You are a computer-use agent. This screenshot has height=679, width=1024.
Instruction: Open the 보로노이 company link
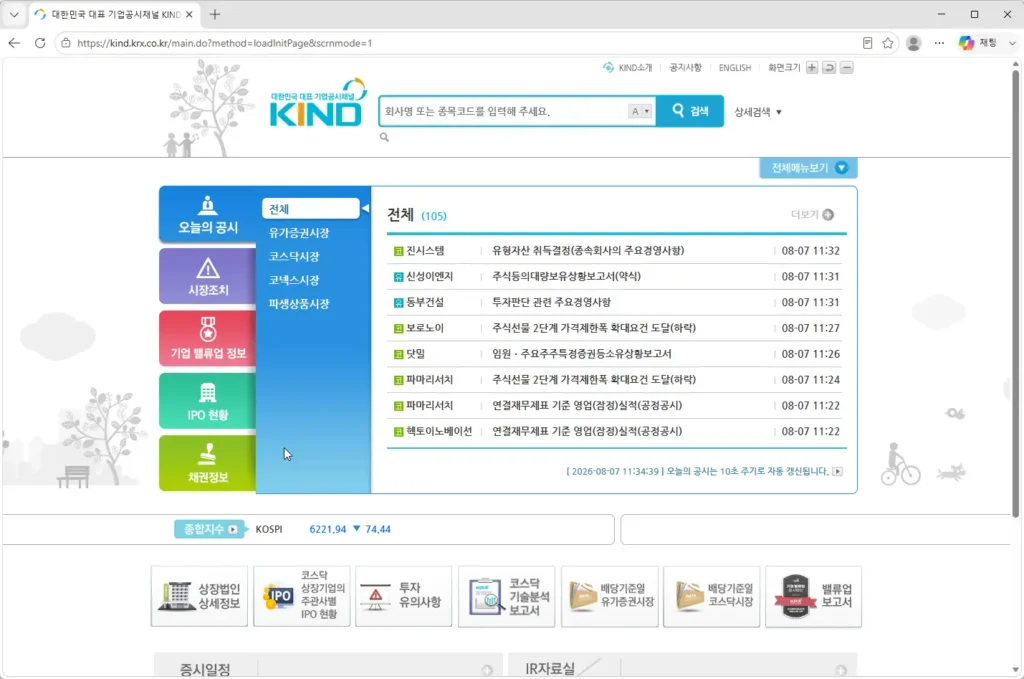click(424, 328)
